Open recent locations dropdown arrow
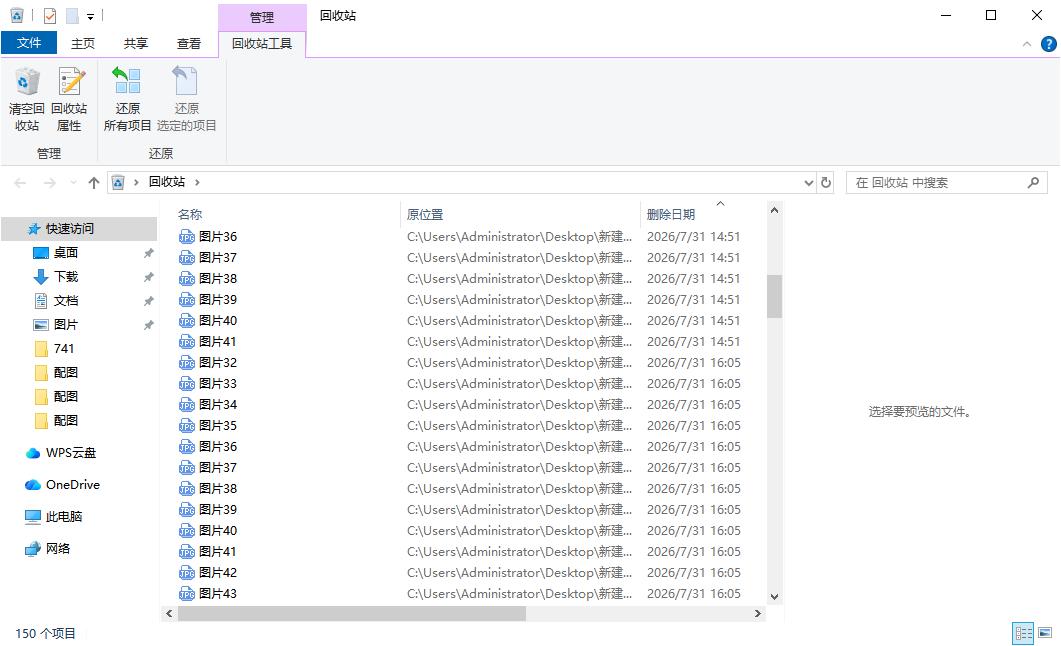The height and width of the screenshot is (646, 1061). tap(73, 183)
